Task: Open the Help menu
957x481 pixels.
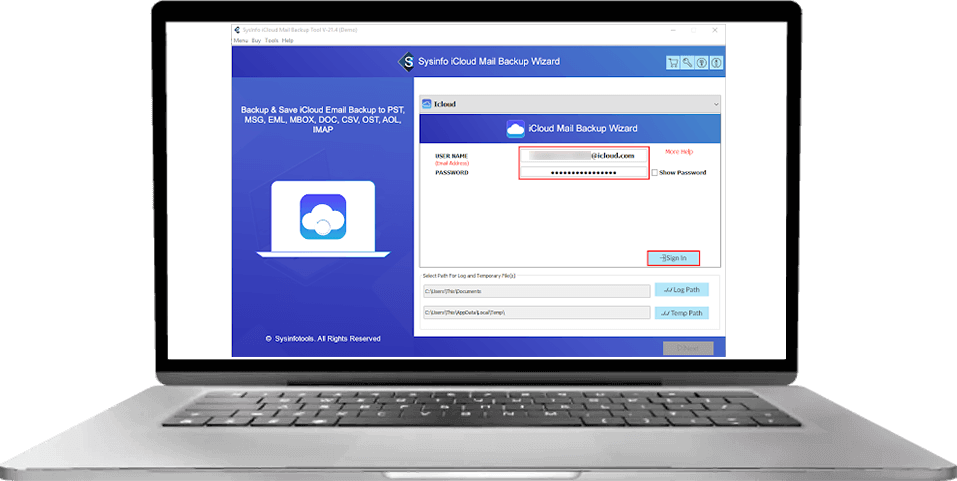Action: click(287, 40)
